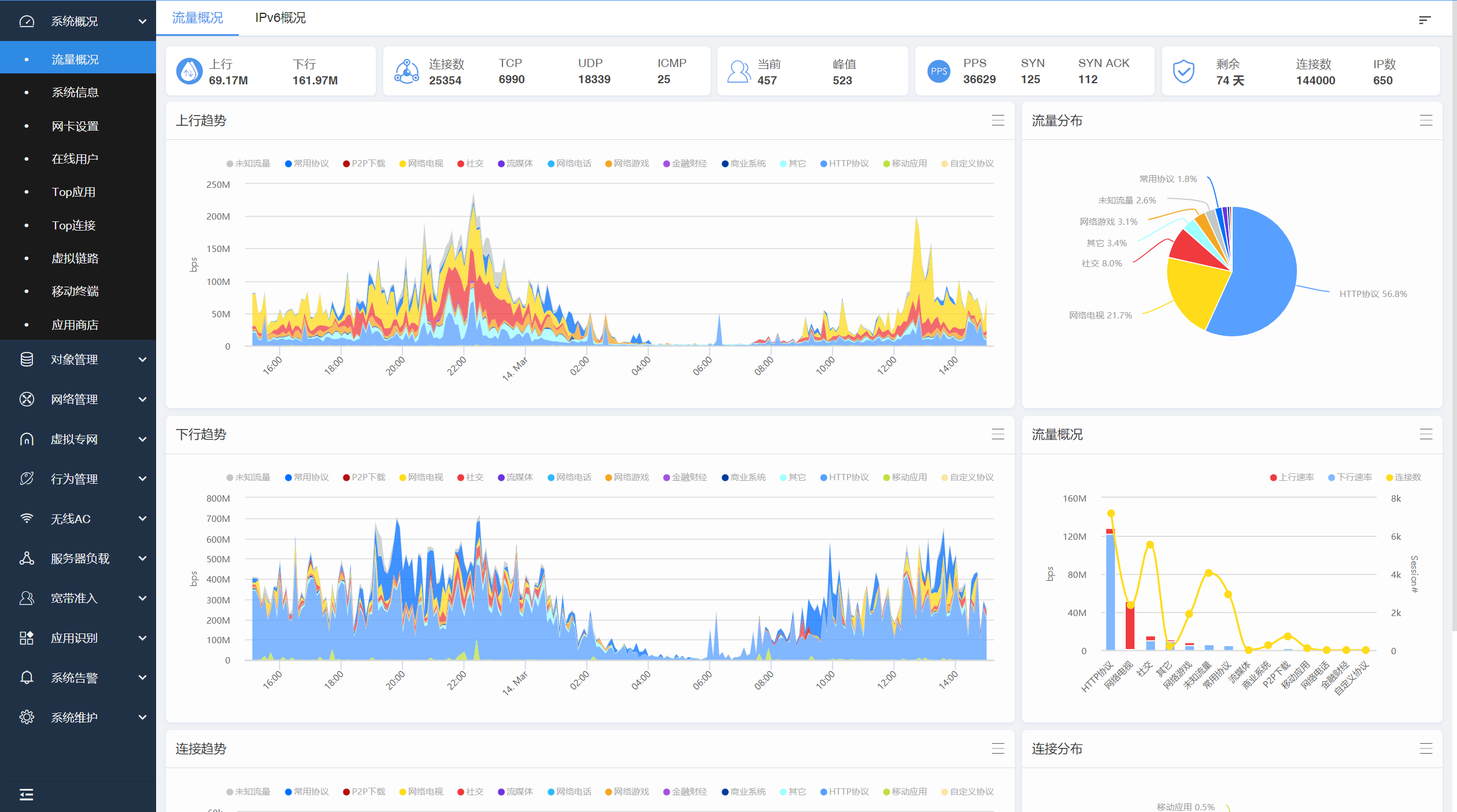Open the Top应用 sidebar link
This screenshot has width=1457, height=812.
click(73, 192)
